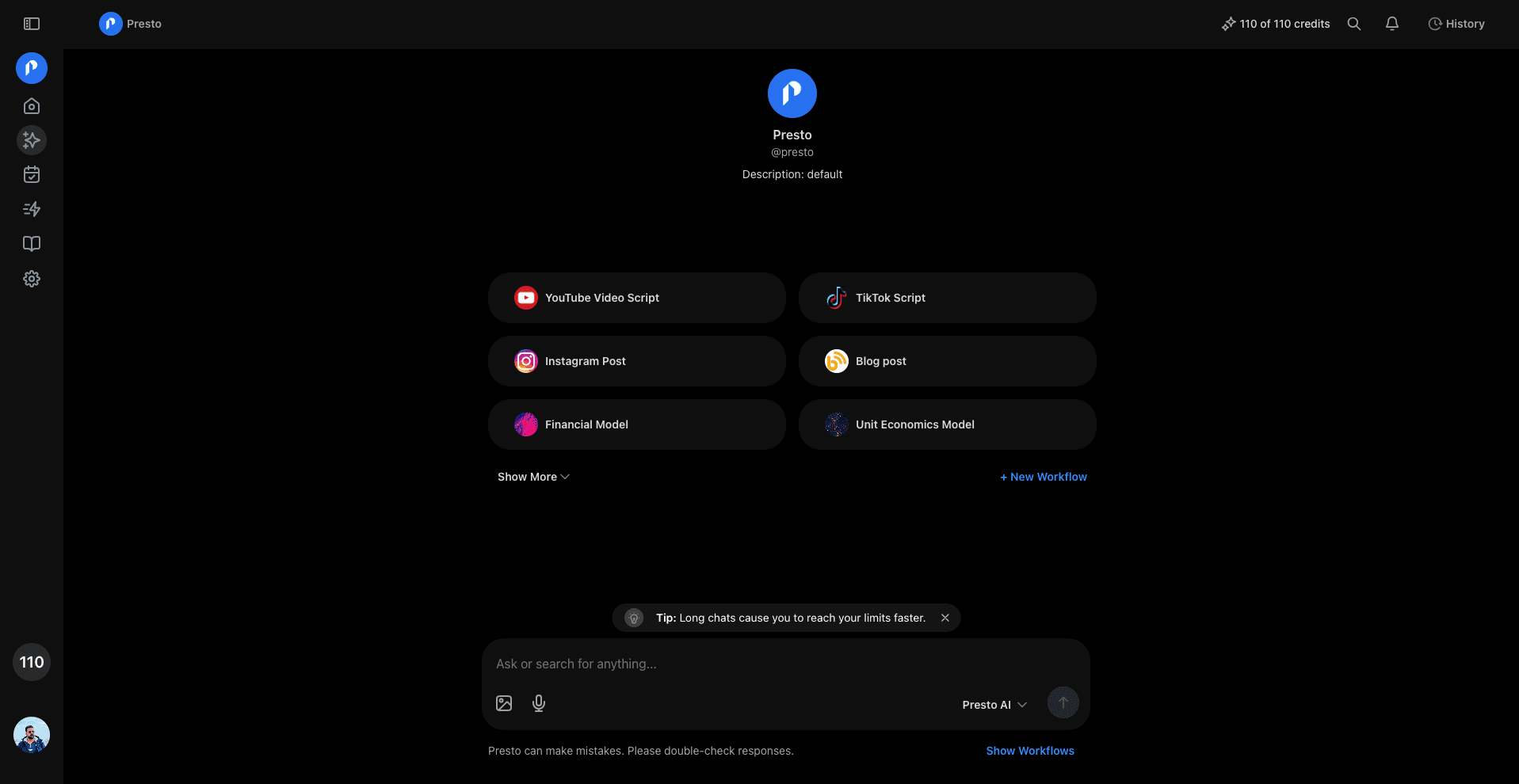Viewport: 1519px width, 784px height.
Task: Open Home from the left sidebar
Action: [32, 105]
